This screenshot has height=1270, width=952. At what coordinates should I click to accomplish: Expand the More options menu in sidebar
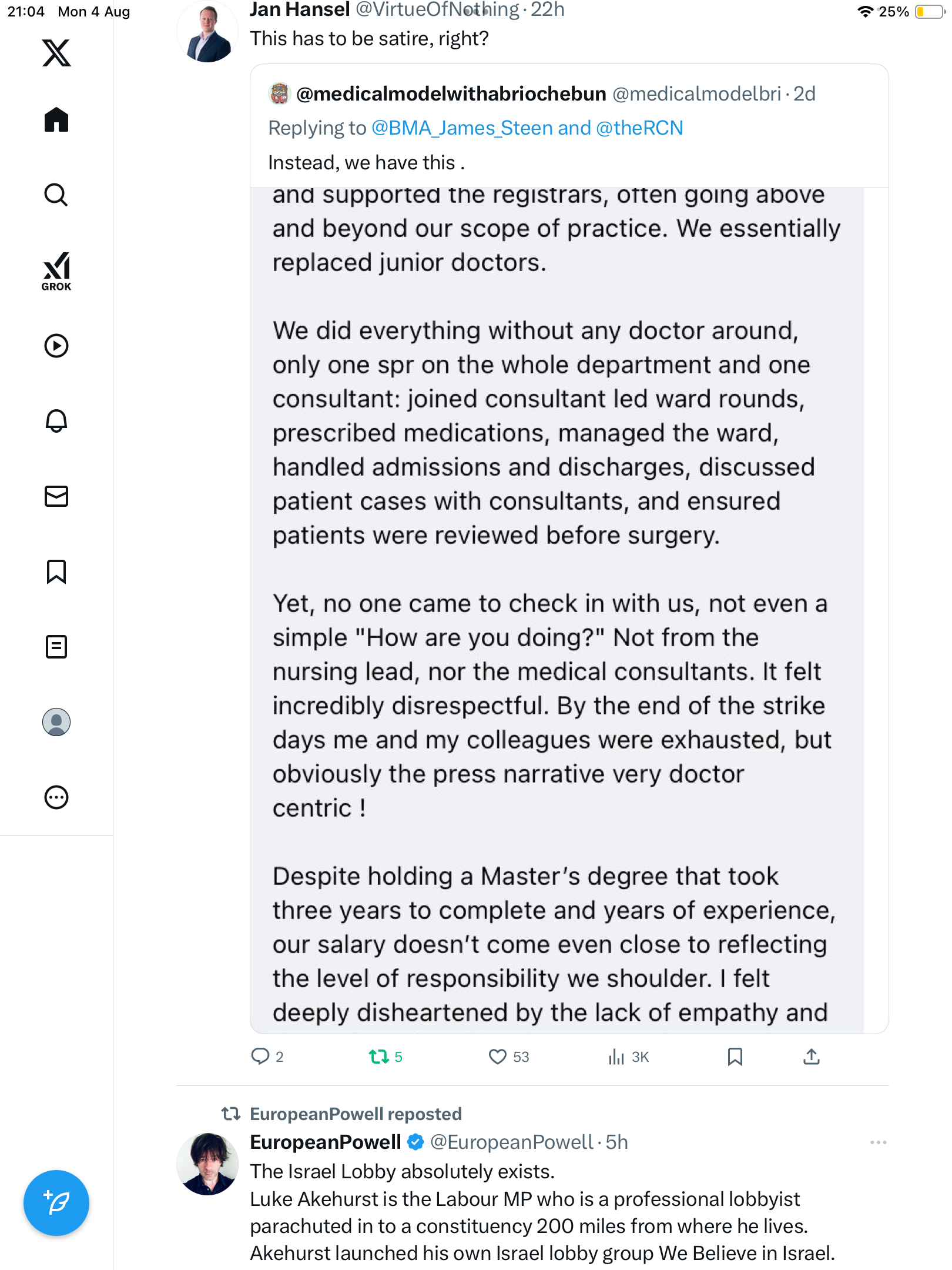coord(56,797)
